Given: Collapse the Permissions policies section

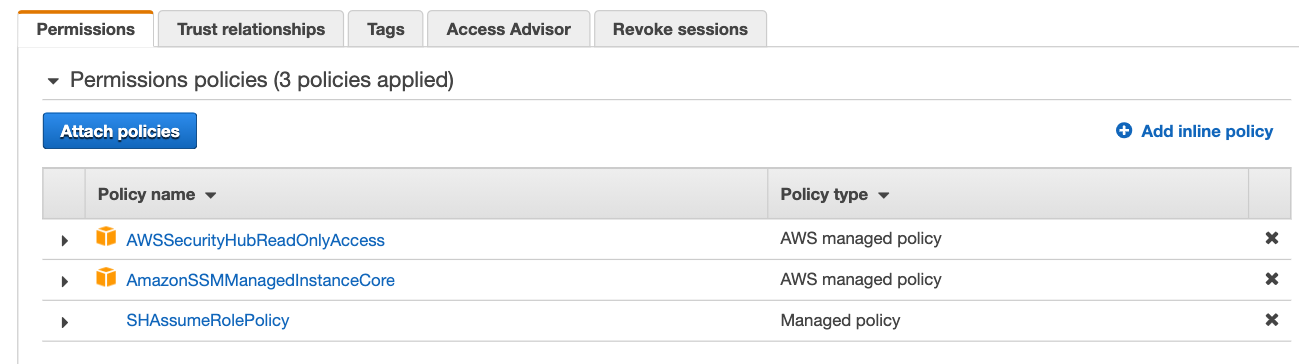Looking at the screenshot, I should (54, 81).
